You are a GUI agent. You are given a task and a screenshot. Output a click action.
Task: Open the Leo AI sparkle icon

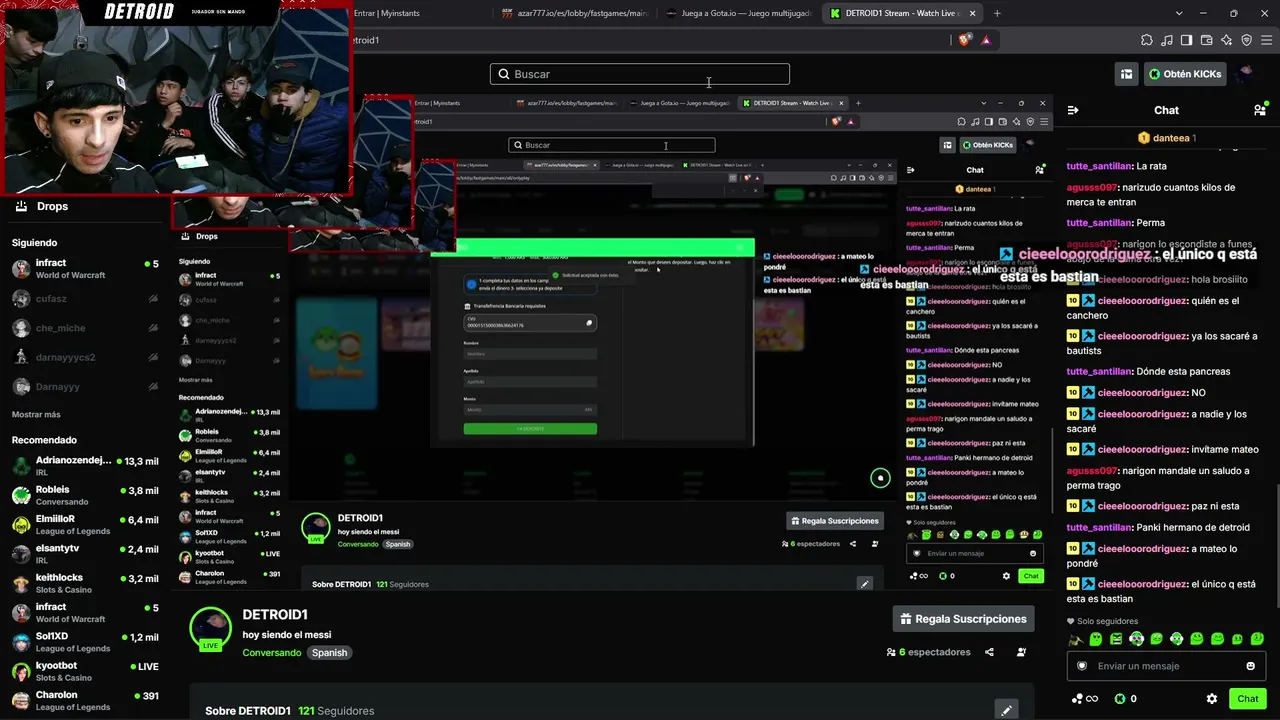pyautogui.click(x=1227, y=40)
